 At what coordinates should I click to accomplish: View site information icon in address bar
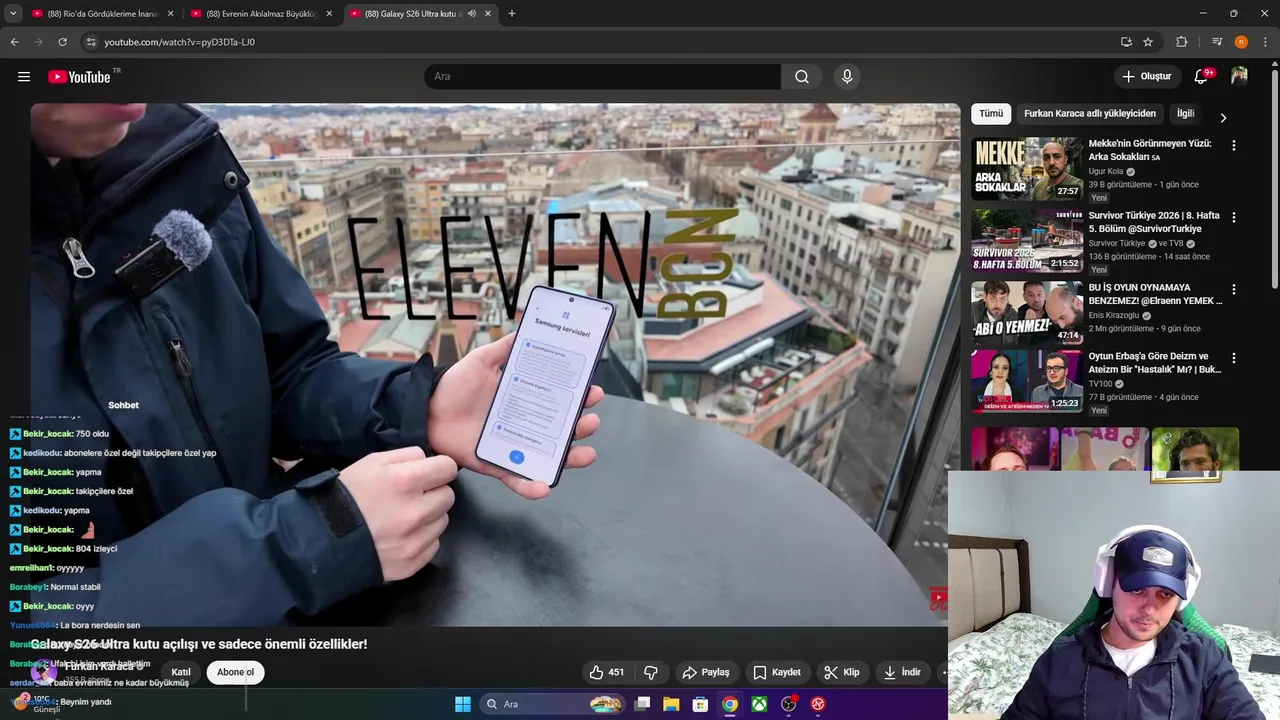91,42
